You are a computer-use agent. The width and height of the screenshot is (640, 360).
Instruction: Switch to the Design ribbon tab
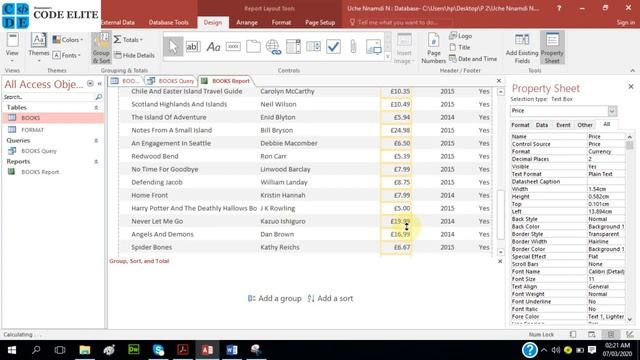point(213,22)
